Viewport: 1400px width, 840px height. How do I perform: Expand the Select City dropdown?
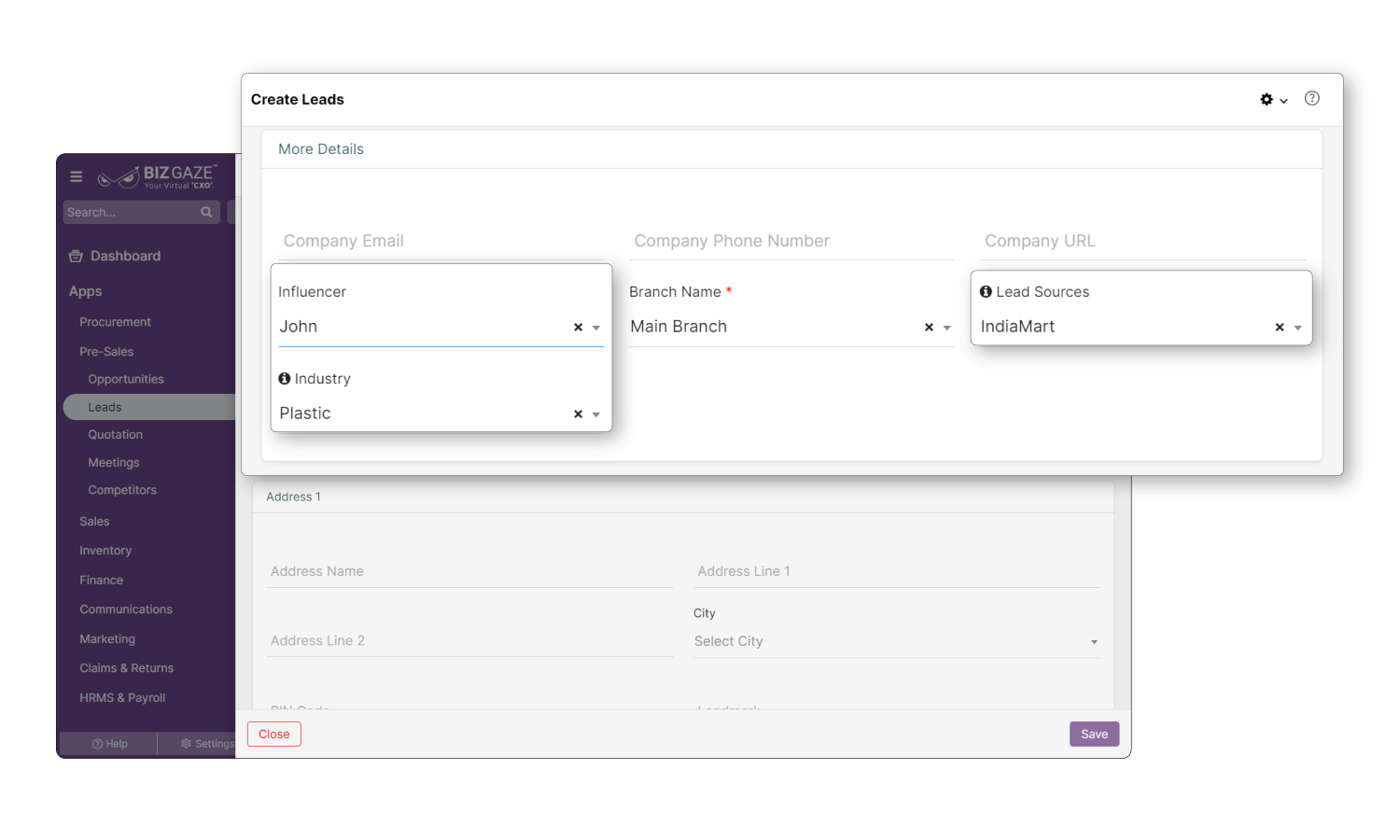1094,642
